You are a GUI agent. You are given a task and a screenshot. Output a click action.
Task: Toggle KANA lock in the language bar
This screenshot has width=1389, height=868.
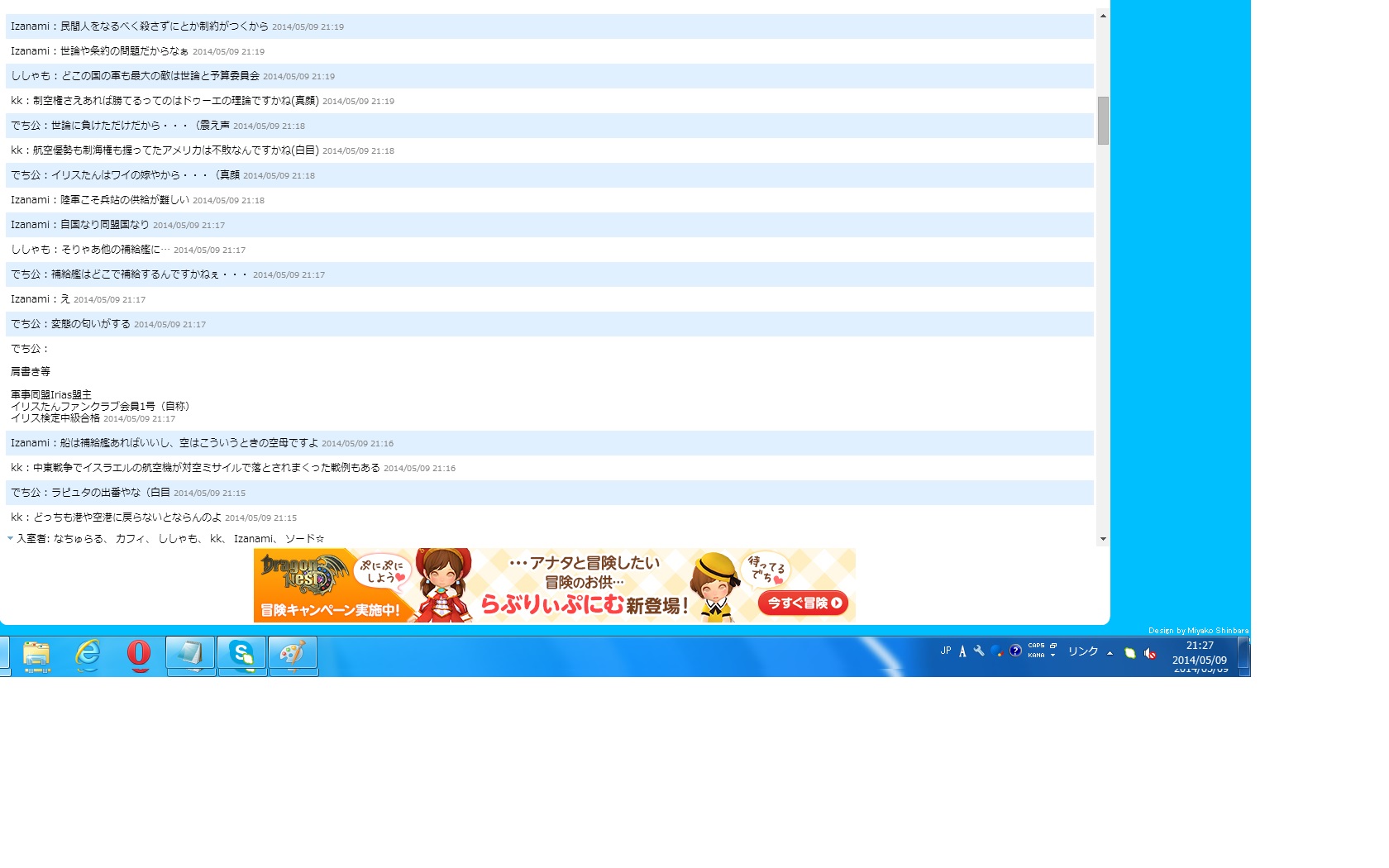pyautogui.click(x=1036, y=656)
